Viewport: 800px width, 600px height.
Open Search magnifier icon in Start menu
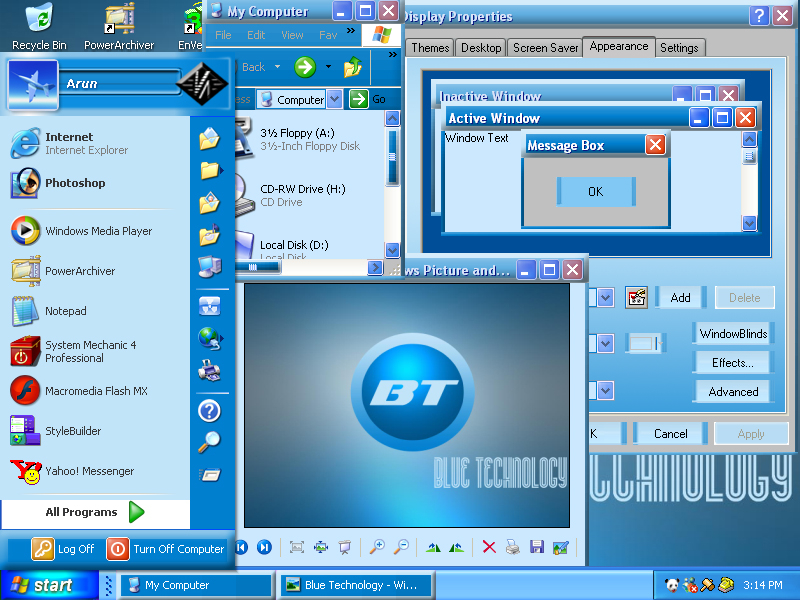(x=209, y=442)
